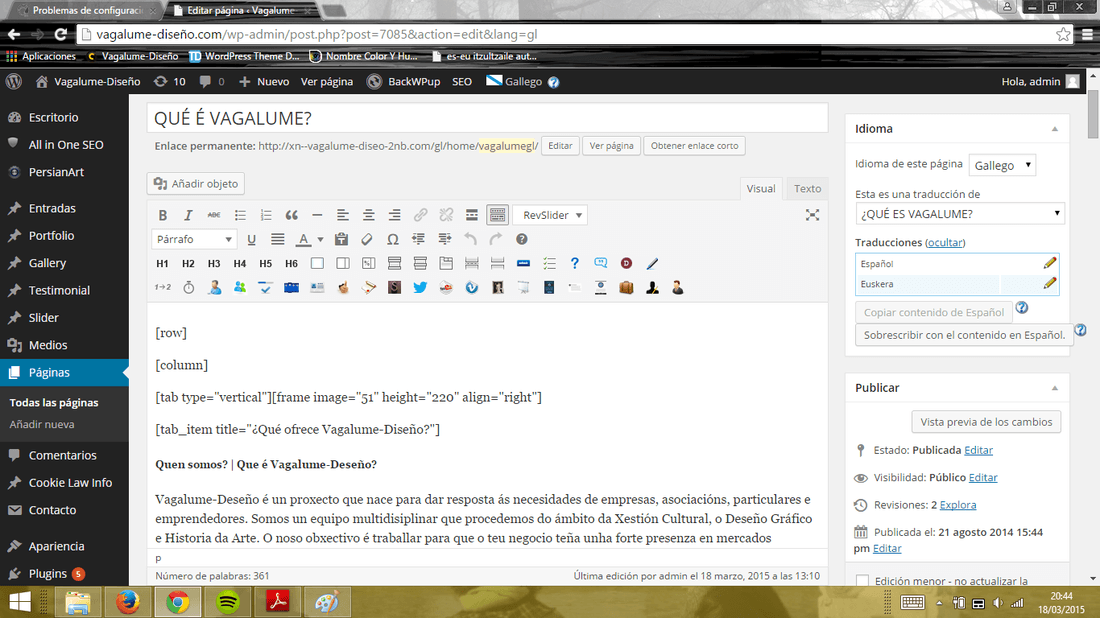Screen dimensions: 1100x618
Task: Undo the last edit
Action: tap(470, 239)
